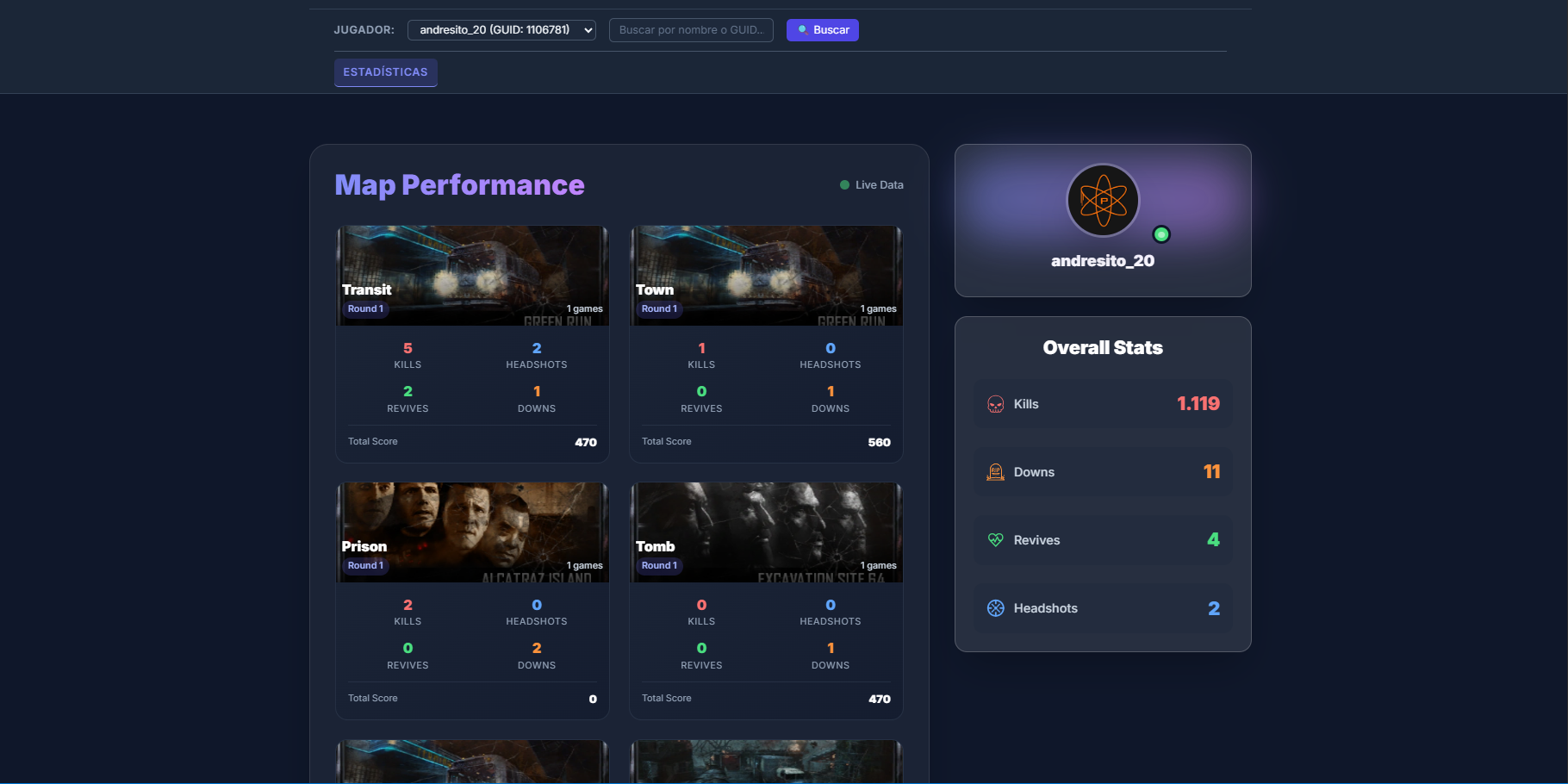Click the Round 1 badge on Transit

tap(365, 309)
